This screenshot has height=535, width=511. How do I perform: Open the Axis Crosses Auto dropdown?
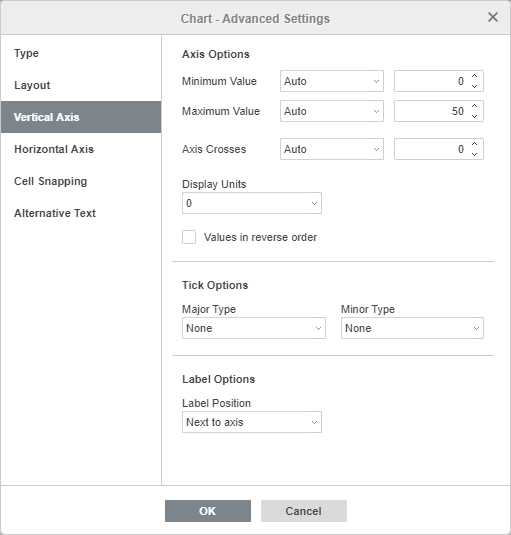tap(332, 149)
